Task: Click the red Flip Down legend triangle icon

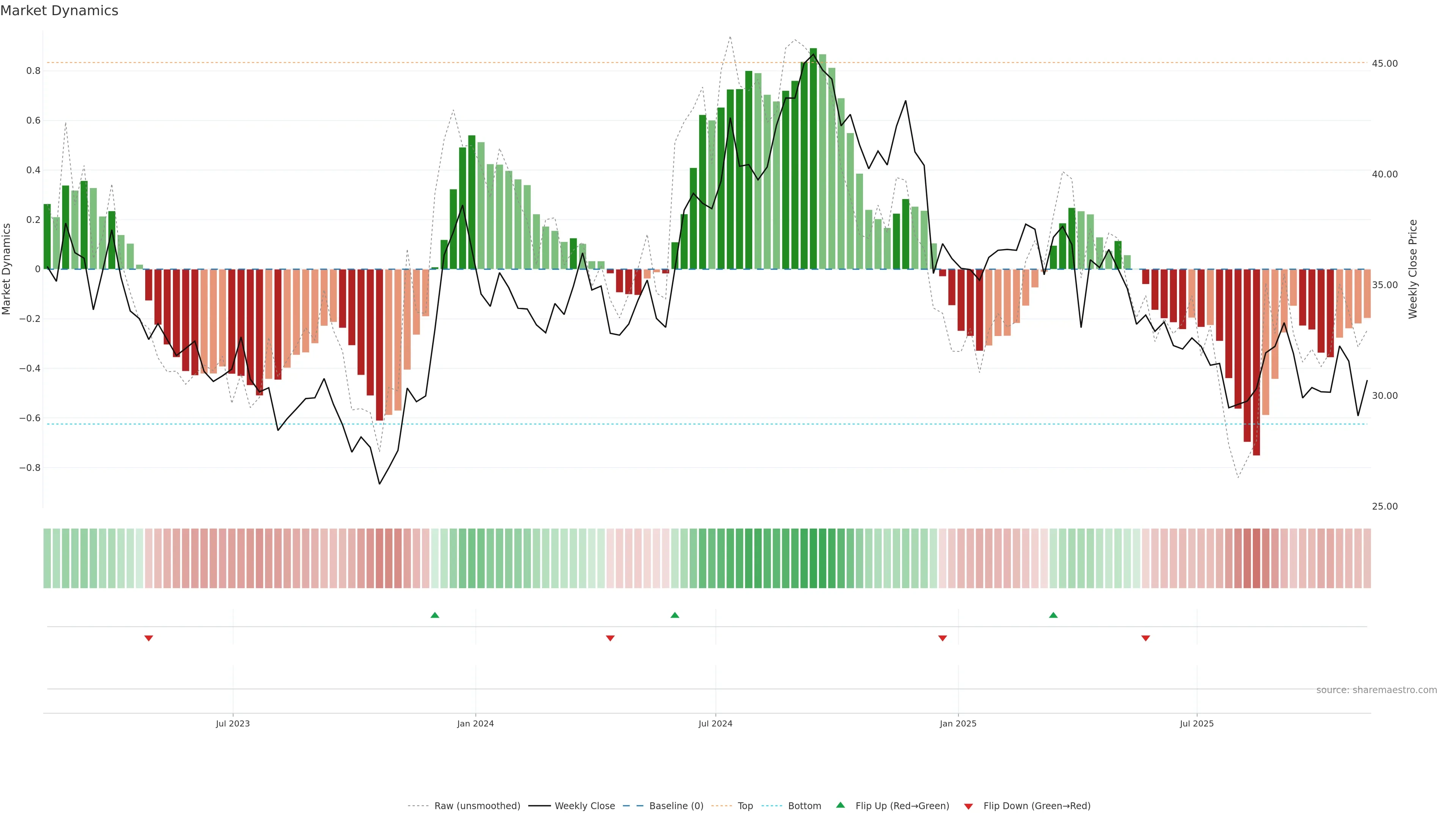Action: 968,806
